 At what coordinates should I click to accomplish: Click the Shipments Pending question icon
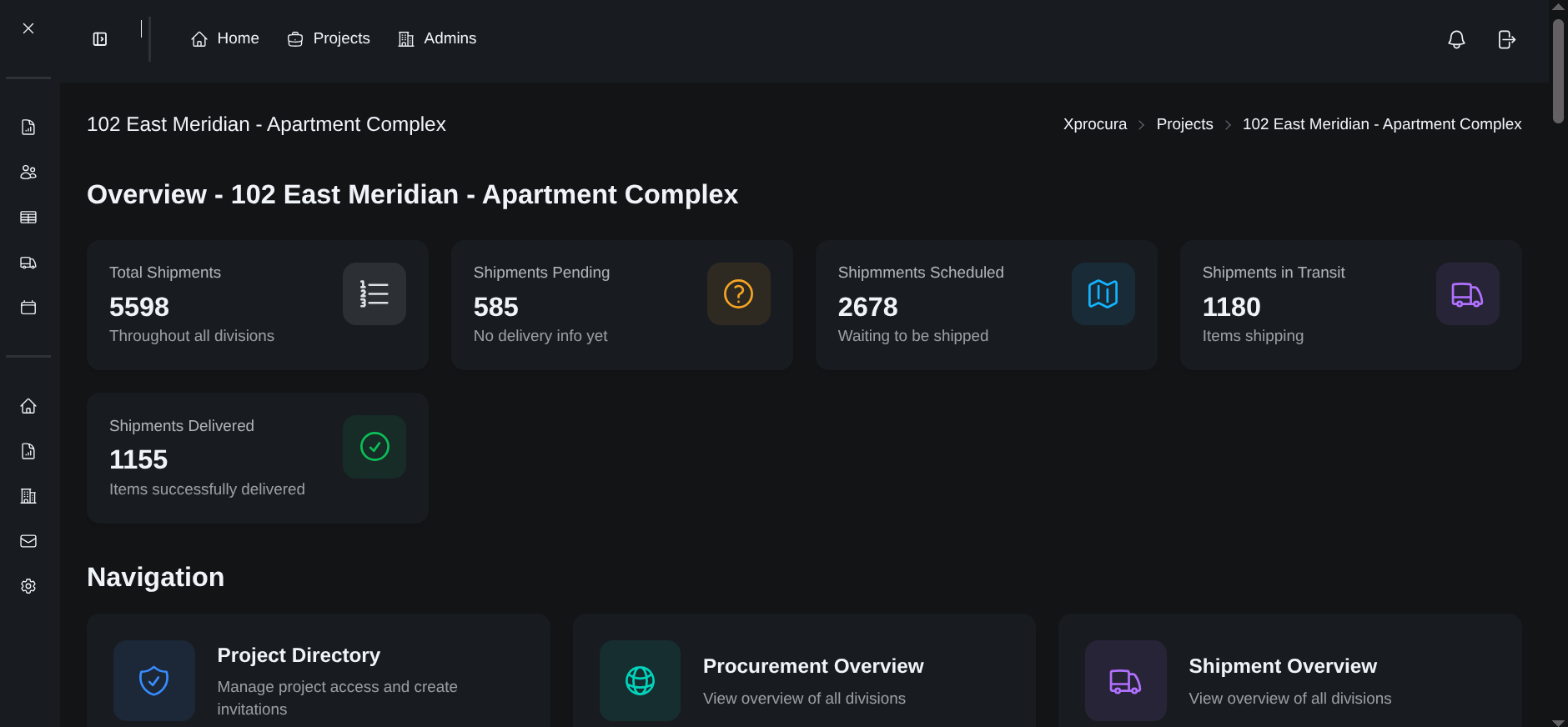739,294
